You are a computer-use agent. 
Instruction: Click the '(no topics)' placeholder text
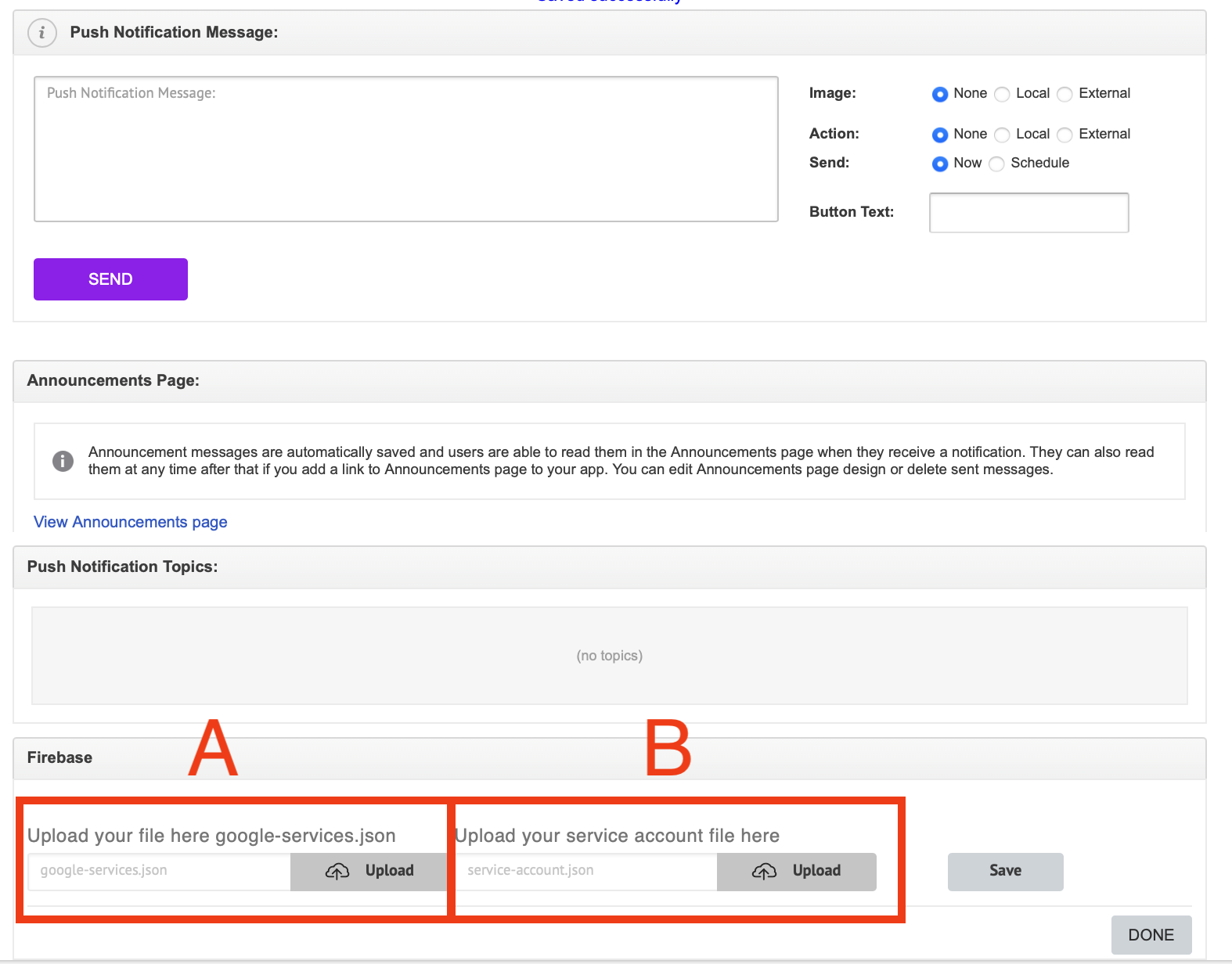[610, 656]
